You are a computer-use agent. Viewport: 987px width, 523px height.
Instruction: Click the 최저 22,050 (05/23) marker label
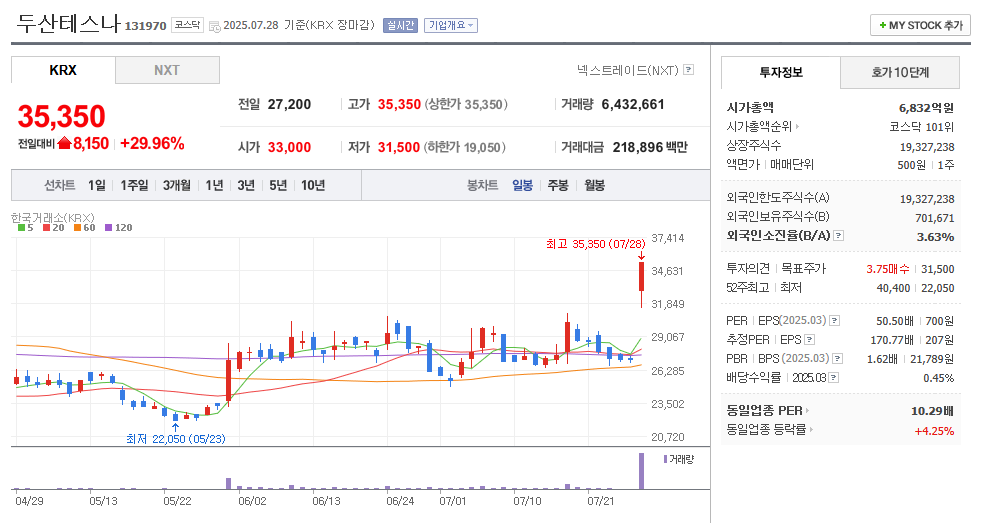pos(176,439)
